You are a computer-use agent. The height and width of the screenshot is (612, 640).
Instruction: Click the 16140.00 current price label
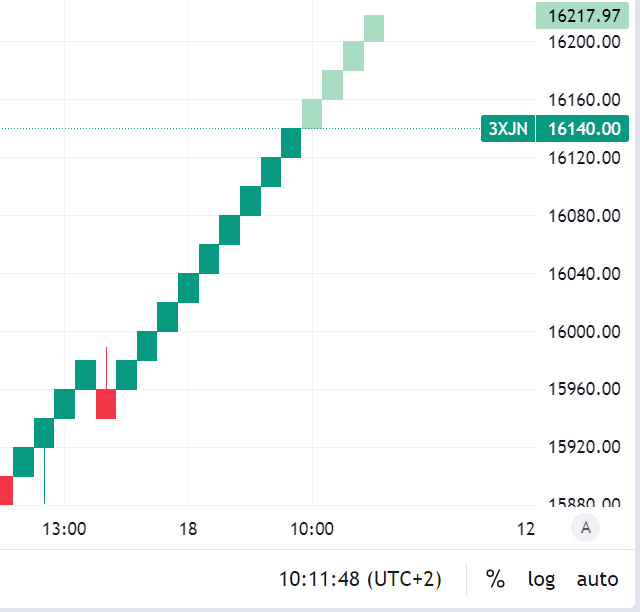tap(584, 129)
